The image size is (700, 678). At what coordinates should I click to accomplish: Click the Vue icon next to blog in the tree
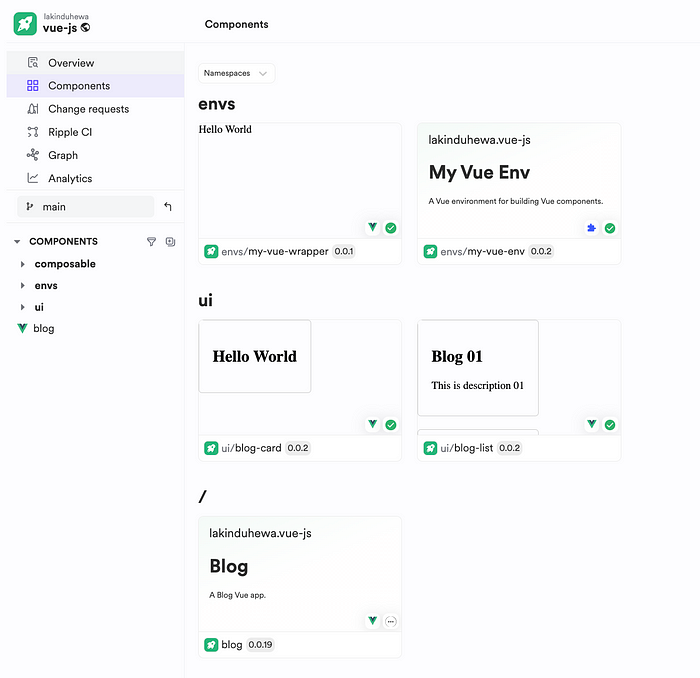point(22,328)
